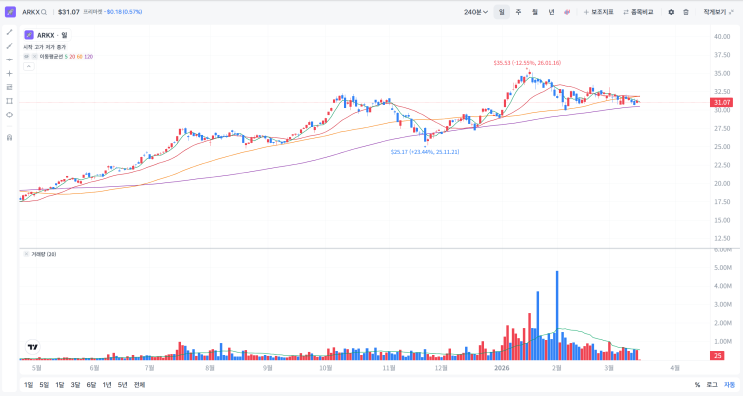Viewport: 743px width, 396px height.
Task: Select the ellipse drawing tool
Action: coord(9,115)
